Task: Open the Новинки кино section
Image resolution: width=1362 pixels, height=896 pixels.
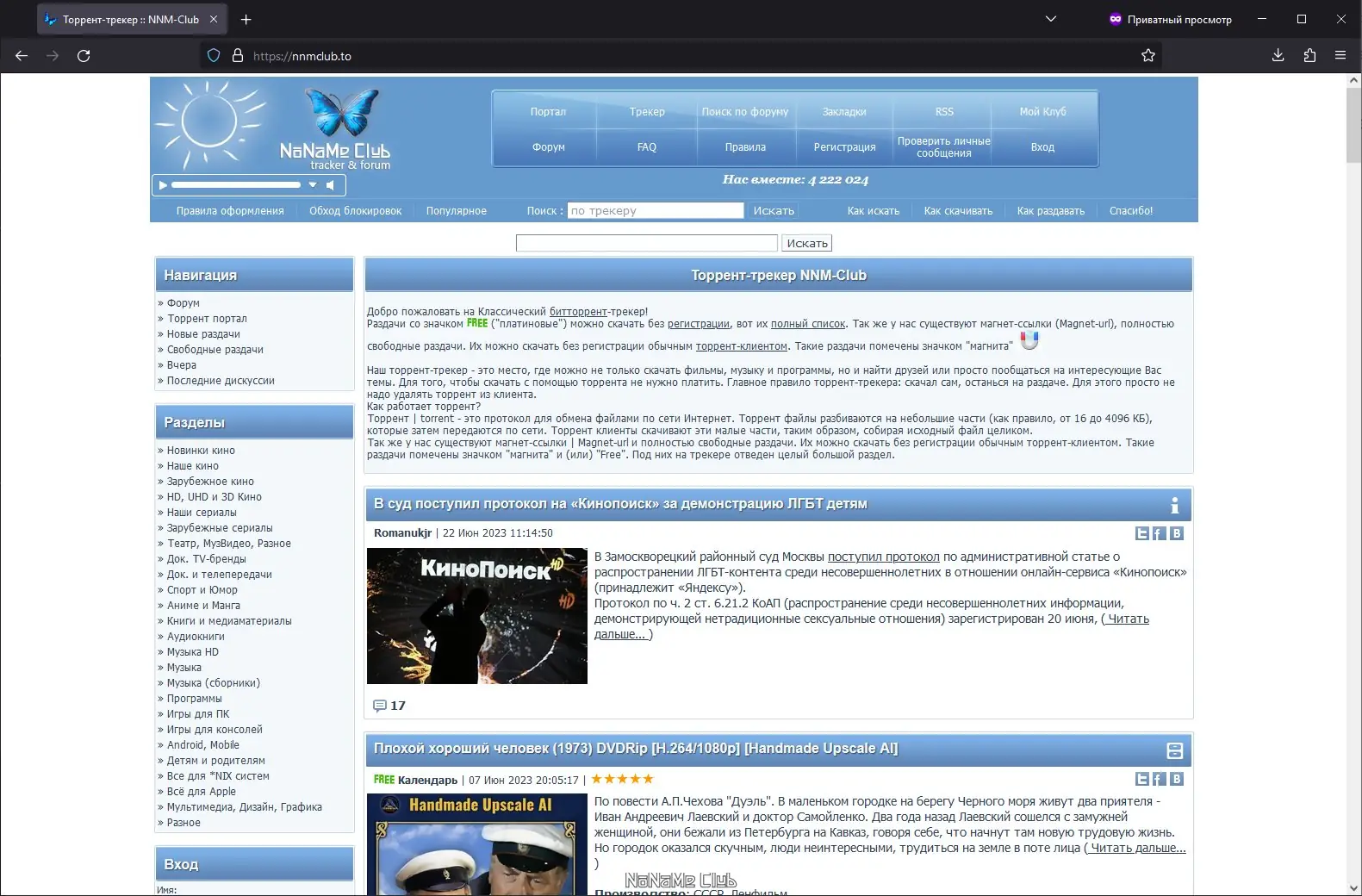Action: point(201,451)
